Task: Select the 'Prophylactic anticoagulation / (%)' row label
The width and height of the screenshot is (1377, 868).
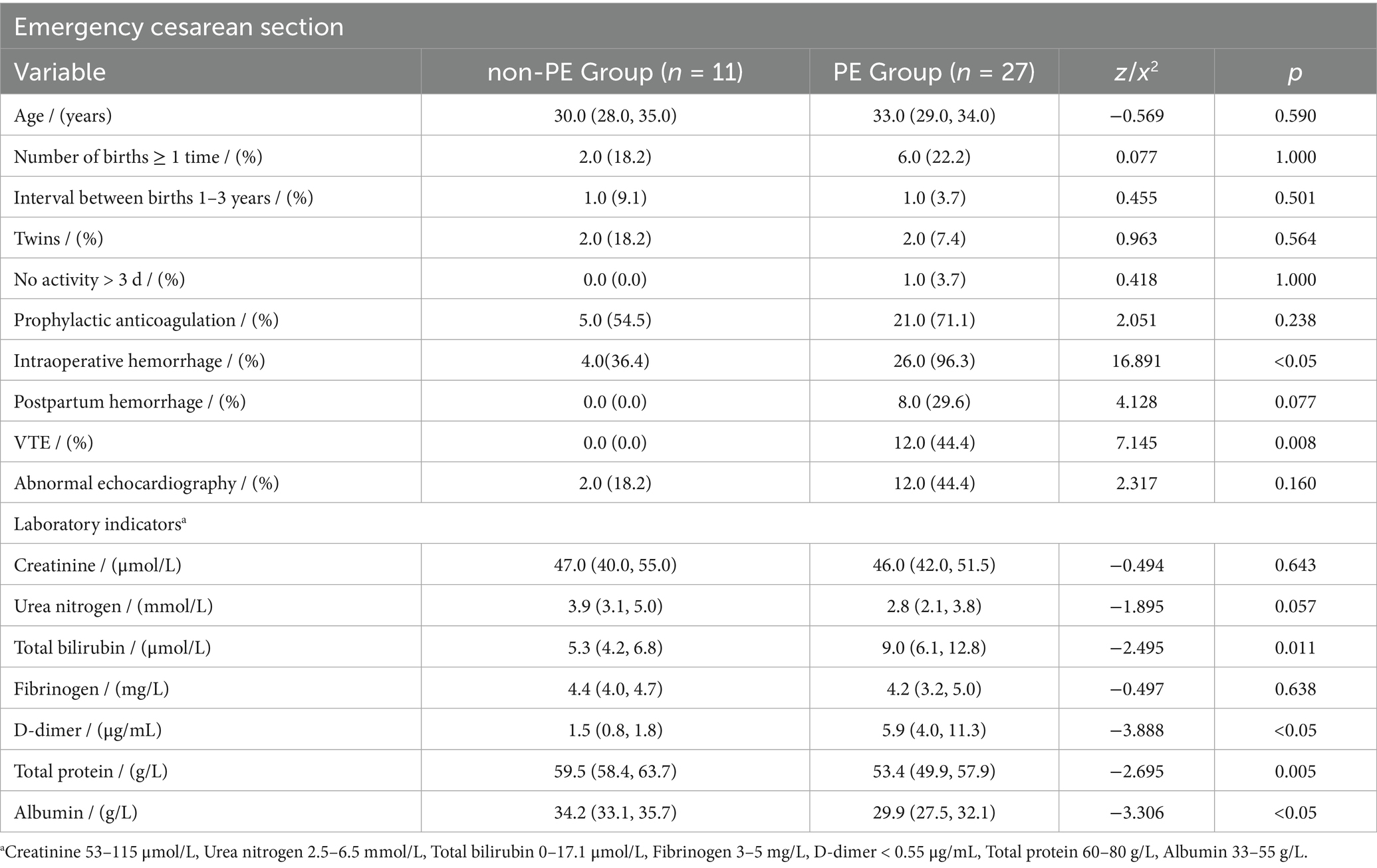Action: click(146, 320)
